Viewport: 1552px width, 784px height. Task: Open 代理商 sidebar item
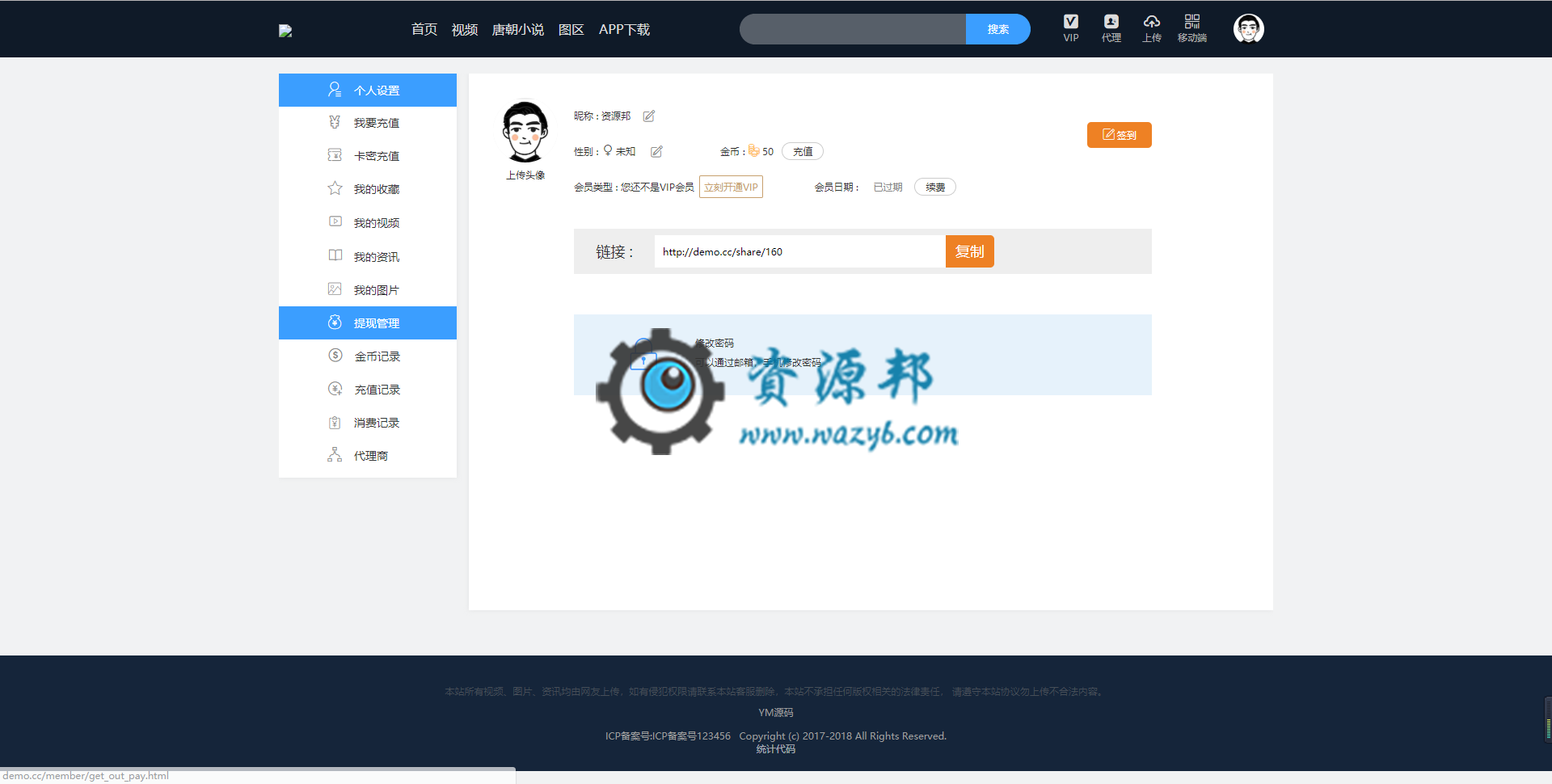368,456
